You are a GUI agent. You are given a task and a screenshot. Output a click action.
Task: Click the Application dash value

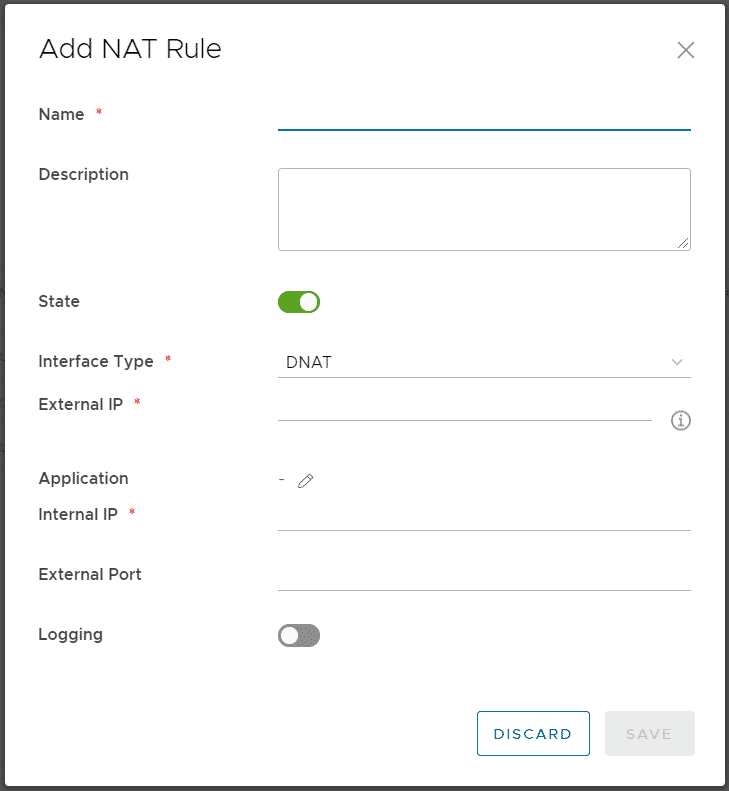pyautogui.click(x=282, y=479)
